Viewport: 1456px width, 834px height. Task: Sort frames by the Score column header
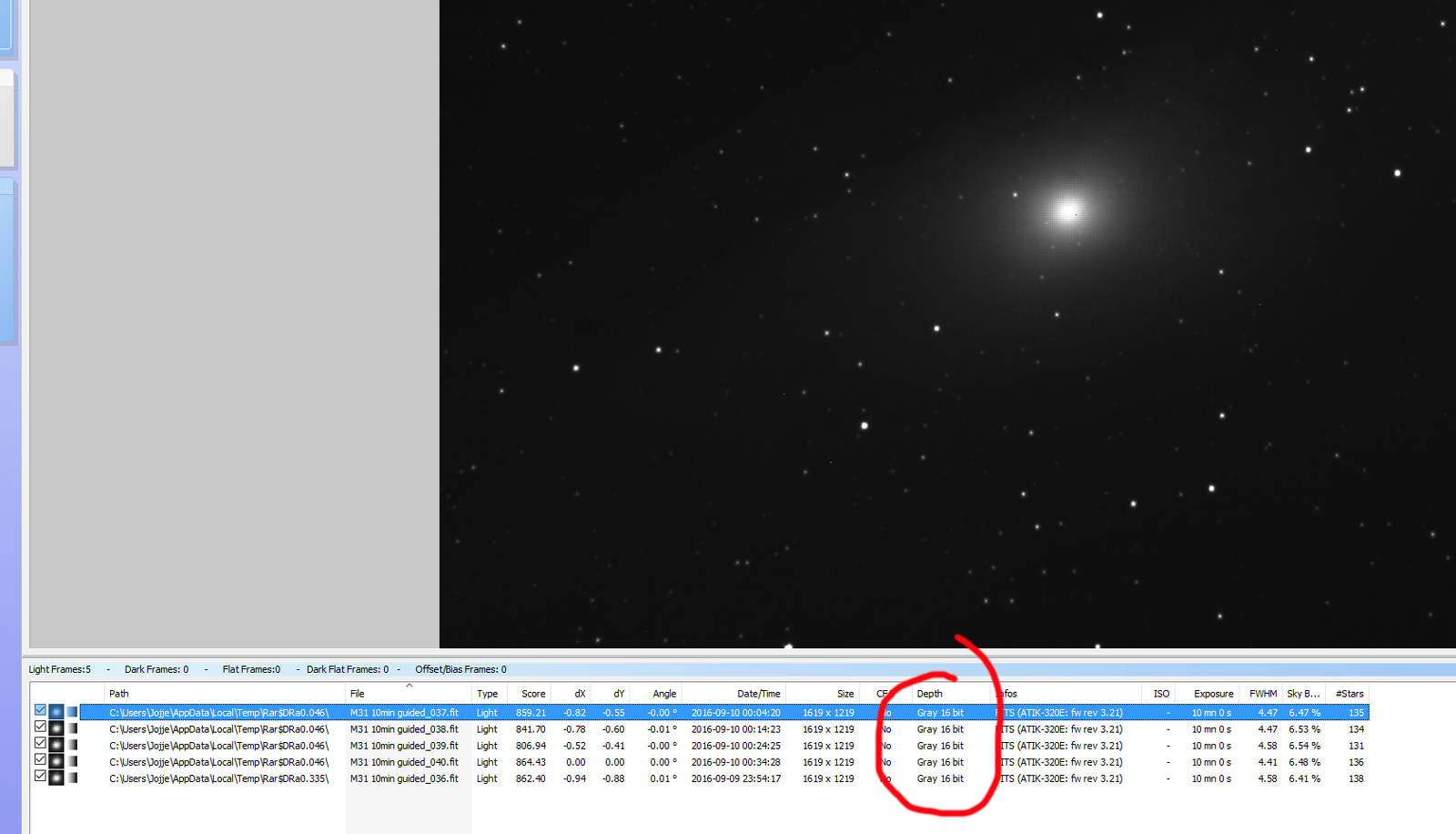click(532, 694)
